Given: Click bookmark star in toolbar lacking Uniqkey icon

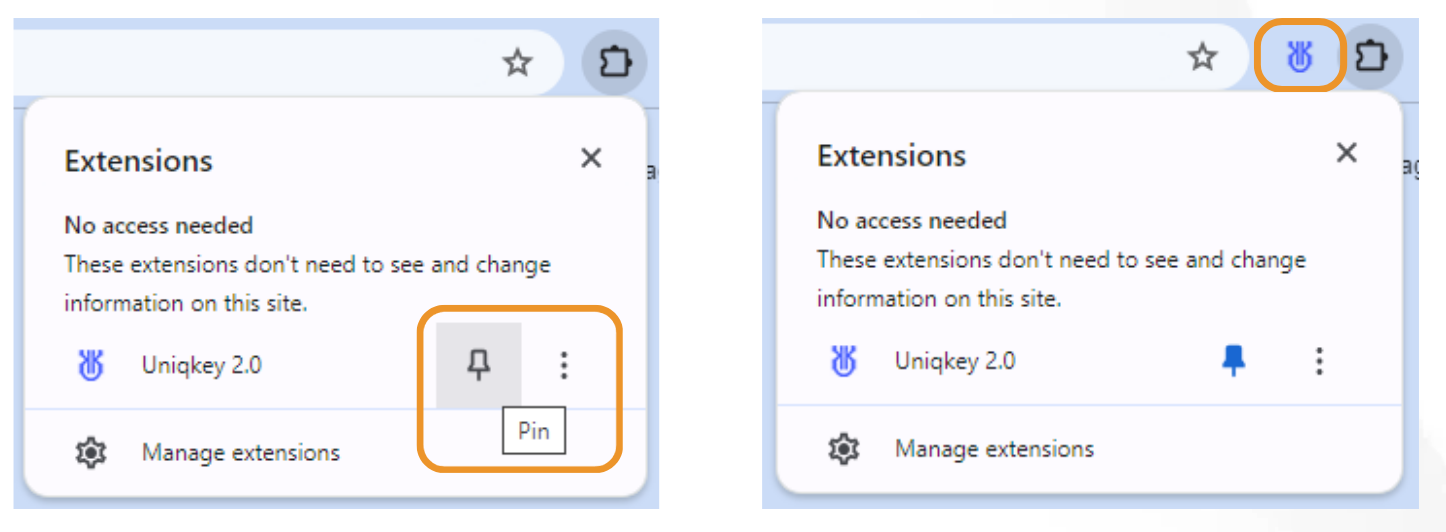Looking at the screenshot, I should [517, 63].
